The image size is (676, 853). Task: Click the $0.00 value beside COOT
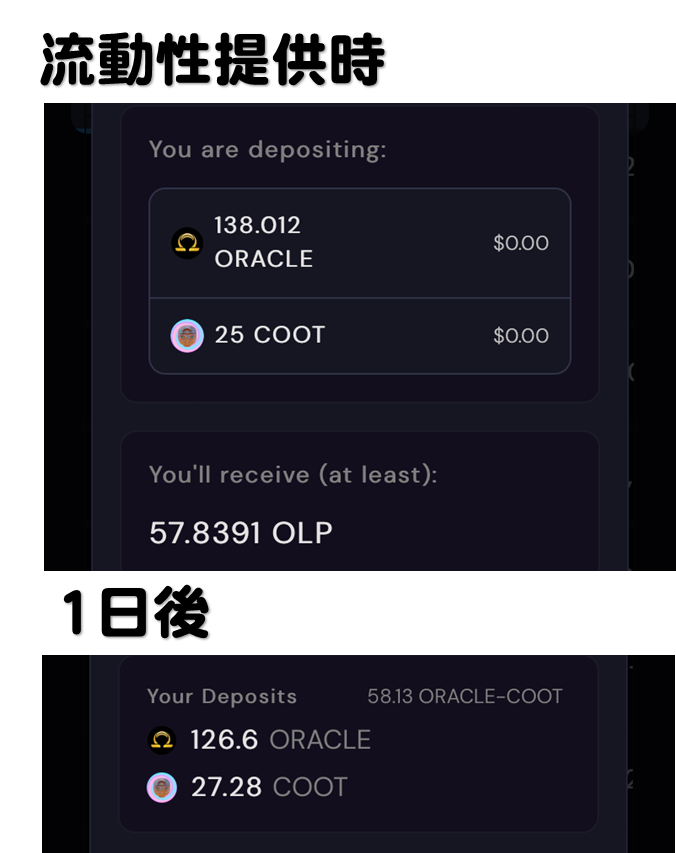(x=521, y=336)
